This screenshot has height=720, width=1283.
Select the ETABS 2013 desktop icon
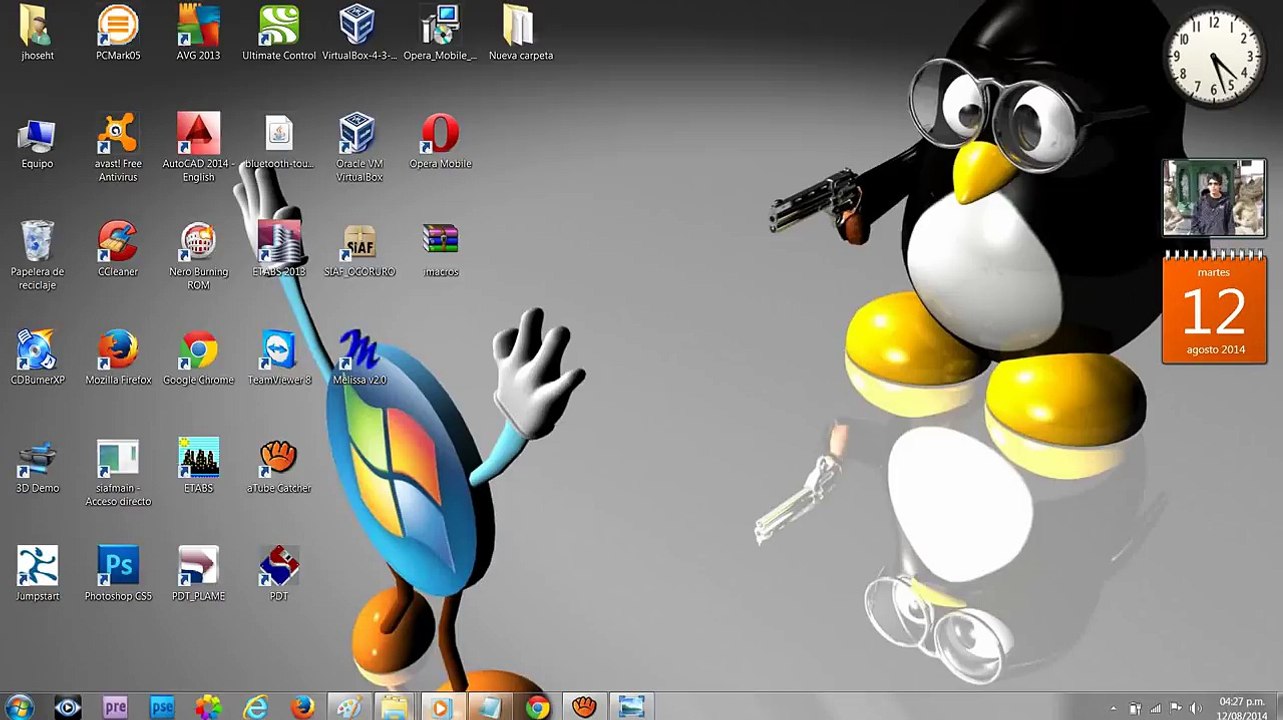coord(279,250)
